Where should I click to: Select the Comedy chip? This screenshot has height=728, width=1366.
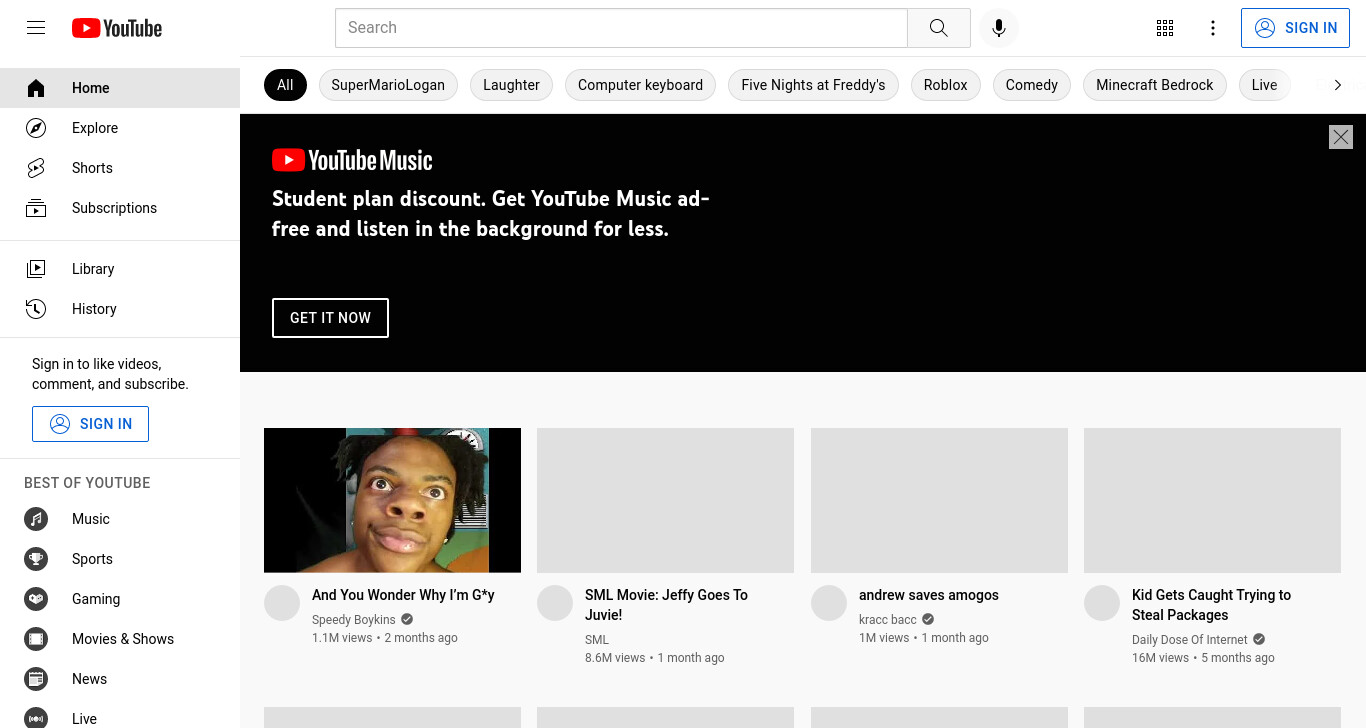click(x=1031, y=85)
